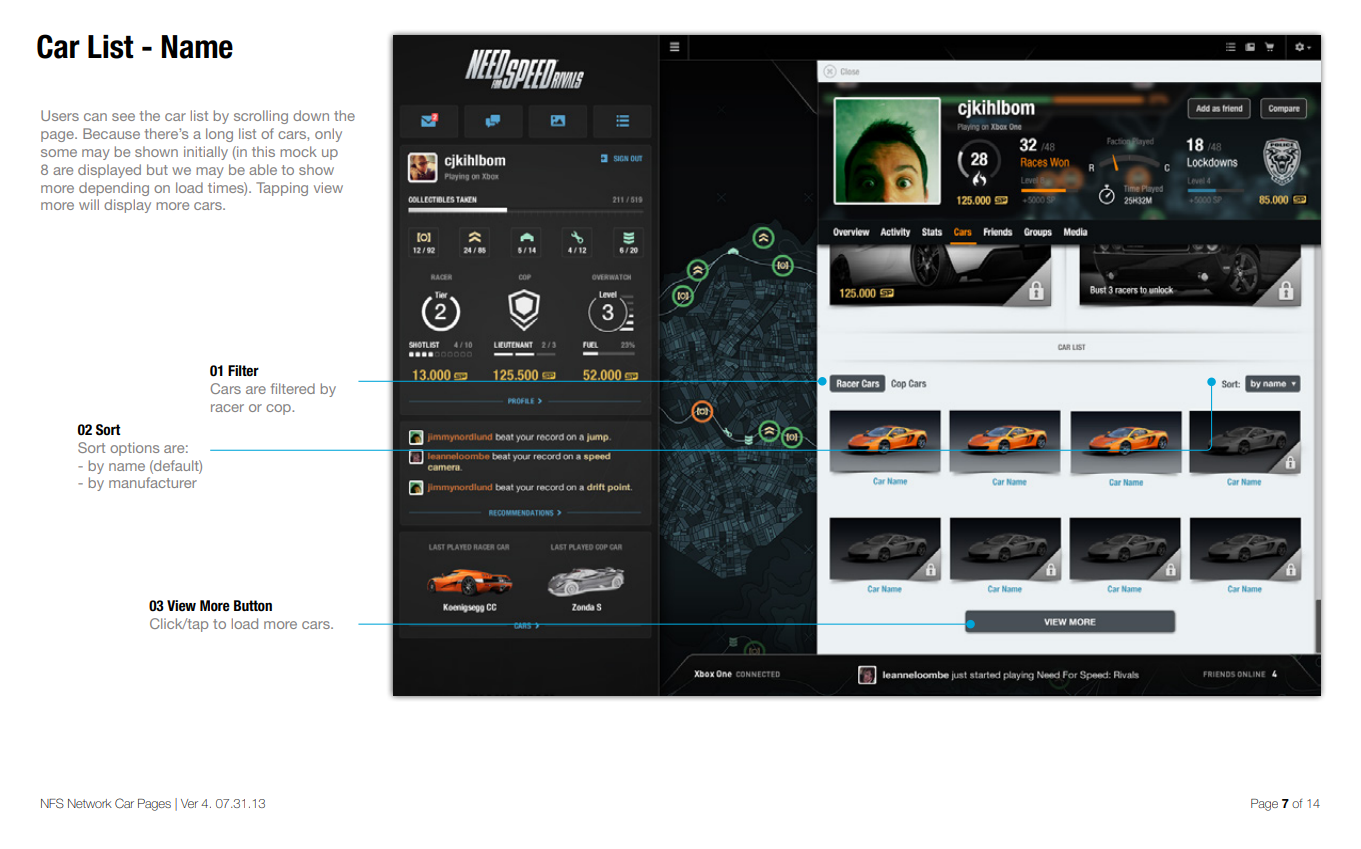The image size is (1361, 849).
Task: Select the Racer Cars filter
Action: click(x=858, y=384)
